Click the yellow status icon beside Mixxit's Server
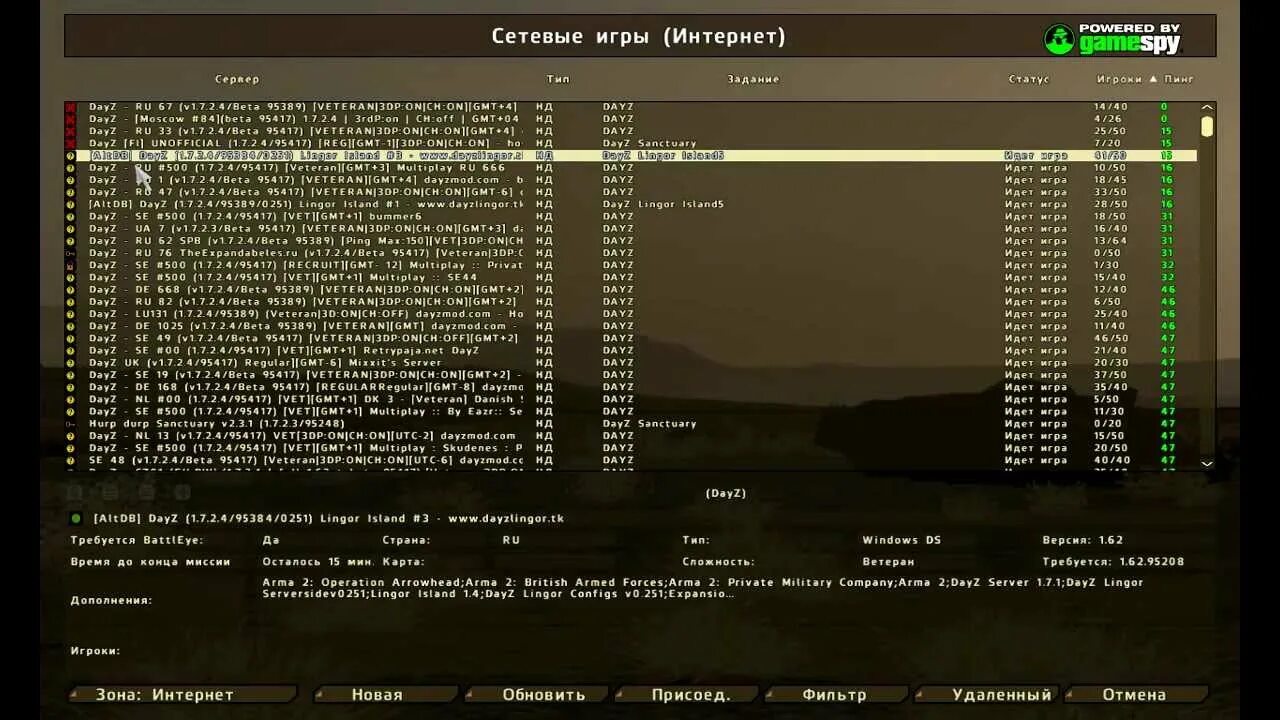The image size is (1280, 720). [71, 362]
